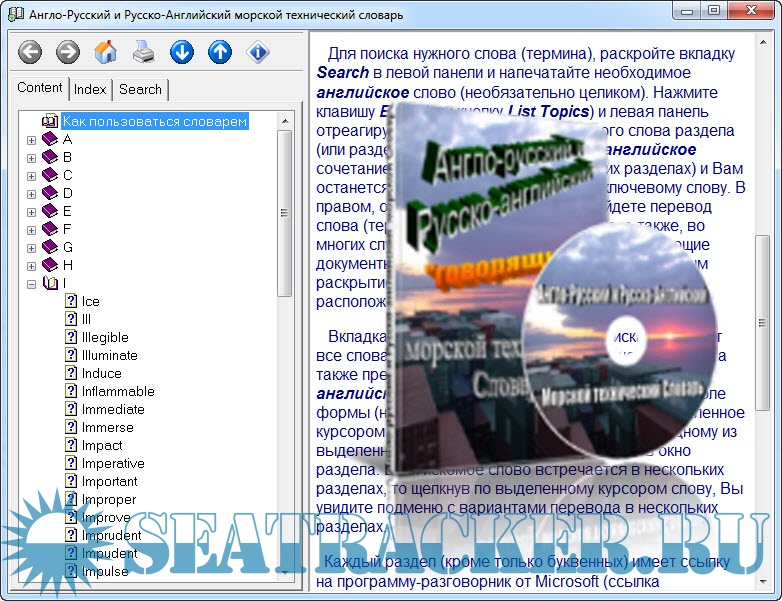Open the Imperative topic
The height and width of the screenshot is (601, 782).
pos(113,463)
